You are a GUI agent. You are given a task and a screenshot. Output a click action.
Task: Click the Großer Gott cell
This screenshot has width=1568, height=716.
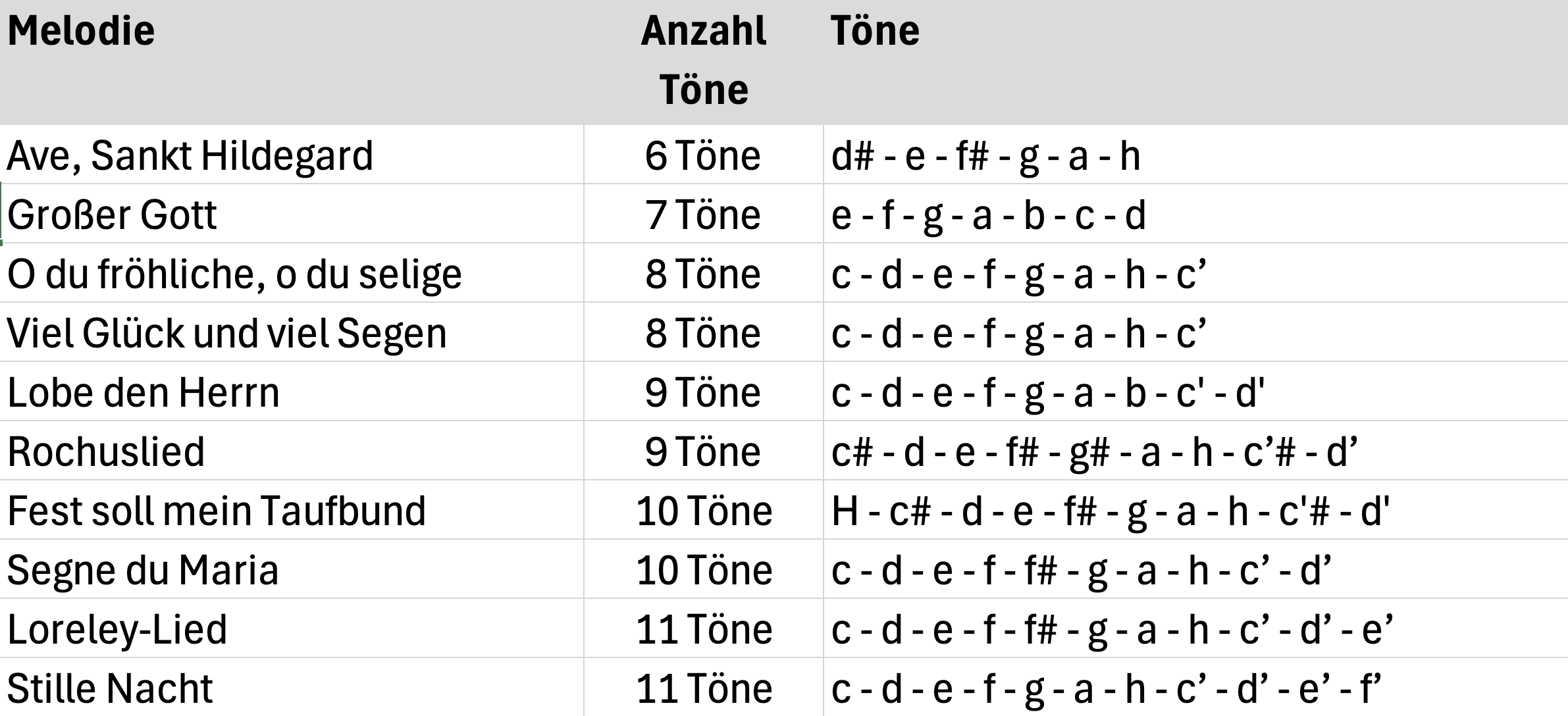[x=292, y=214]
